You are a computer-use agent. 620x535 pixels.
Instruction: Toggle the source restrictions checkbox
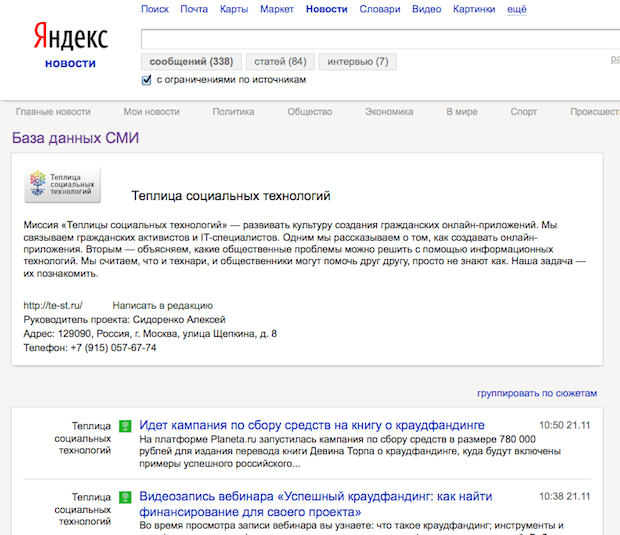click(x=147, y=80)
